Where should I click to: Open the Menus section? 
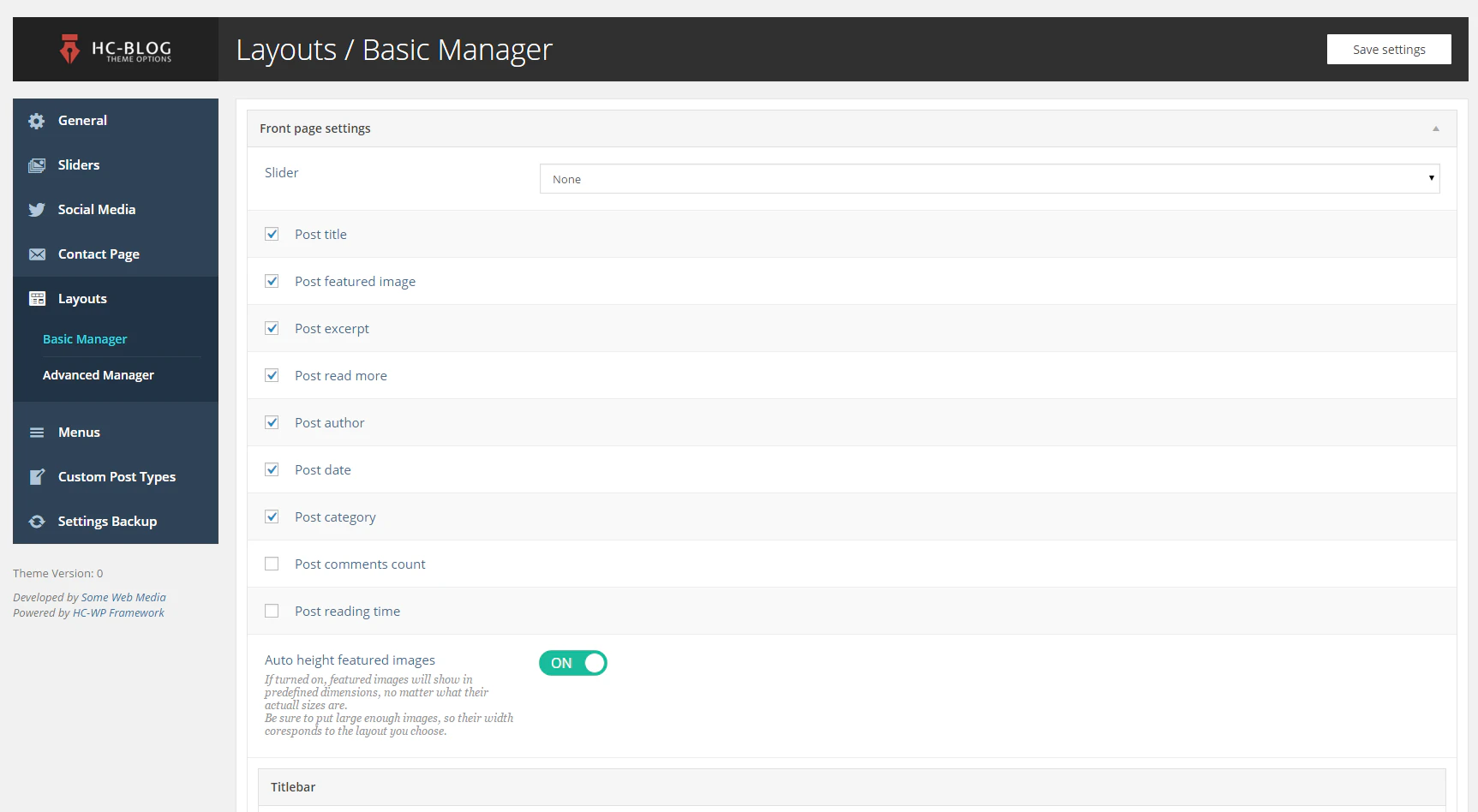(116, 433)
